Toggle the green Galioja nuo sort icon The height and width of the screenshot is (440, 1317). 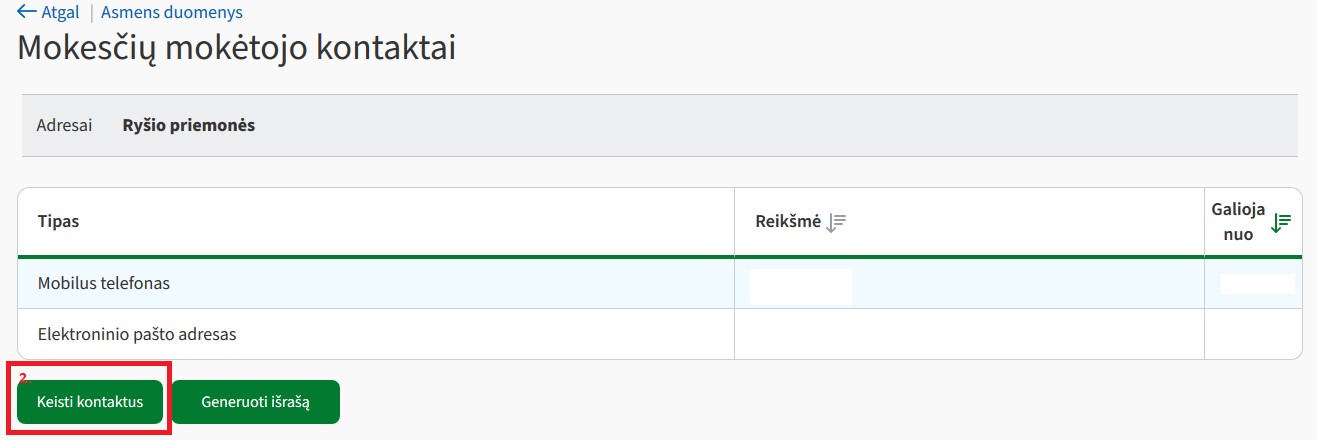click(1280, 223)
